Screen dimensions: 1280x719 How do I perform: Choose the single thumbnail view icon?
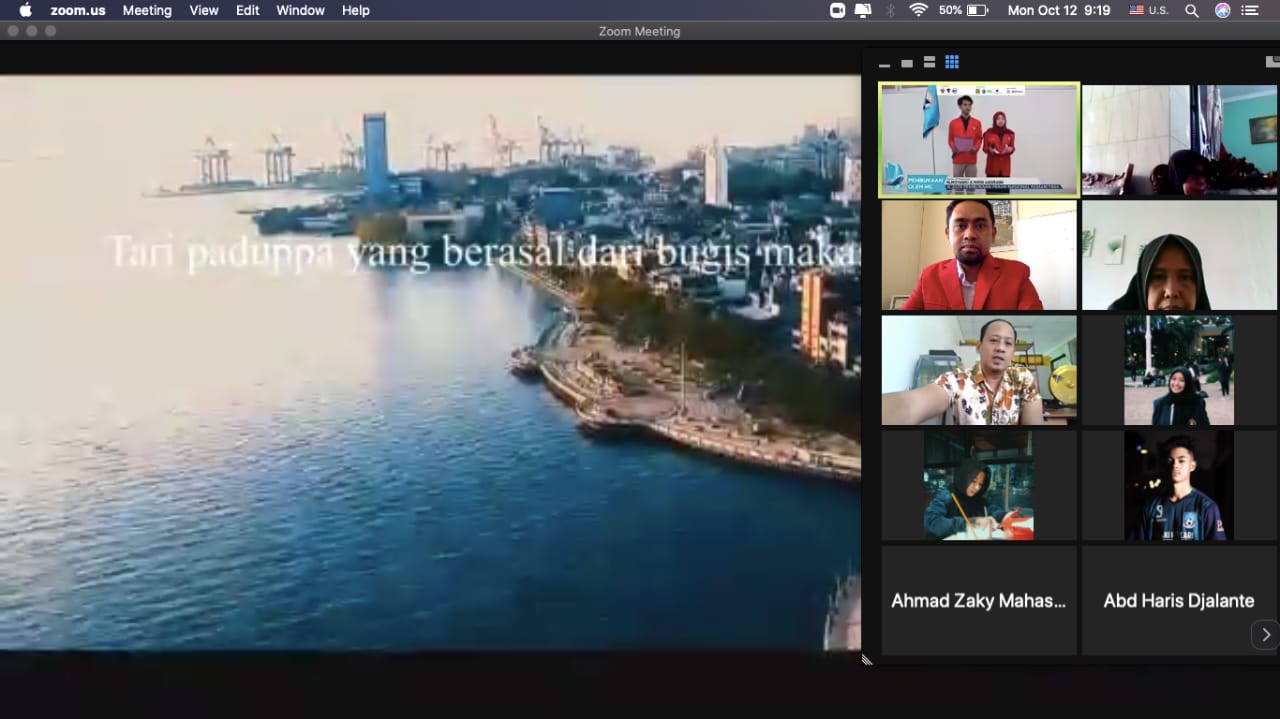907,63
